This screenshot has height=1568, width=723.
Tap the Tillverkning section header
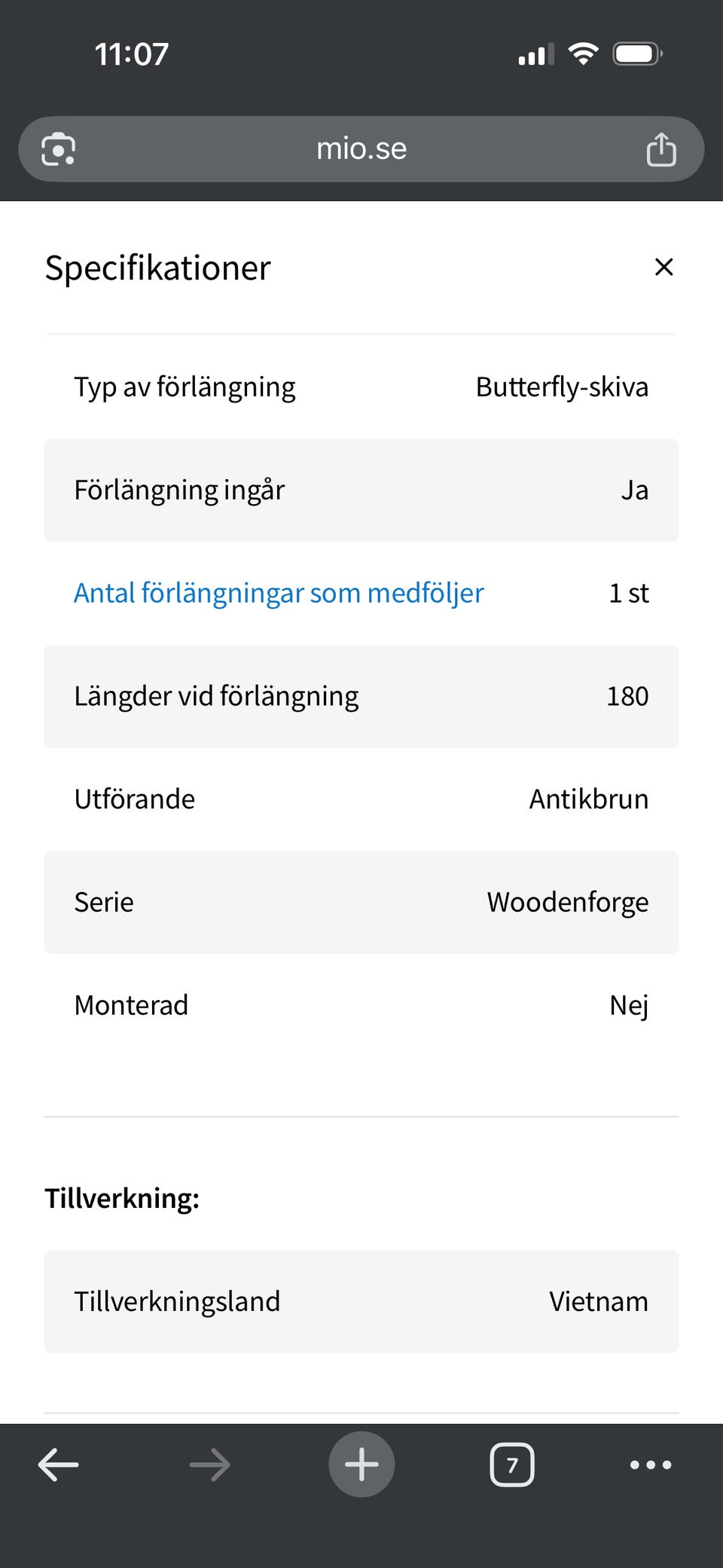pyautogui.click(x=124, y=1199)
